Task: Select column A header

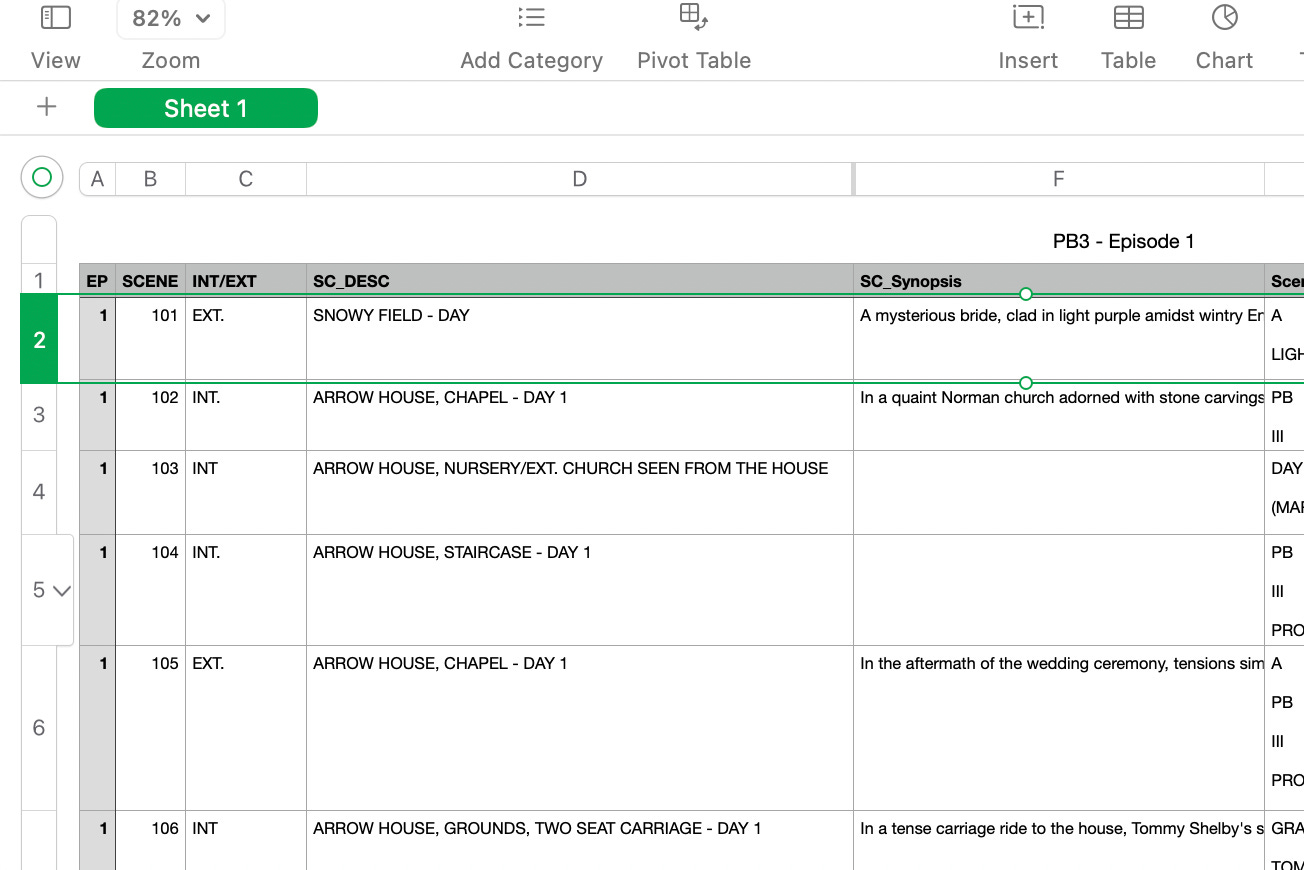Action: pyautogui.click(x=97, y=179)
